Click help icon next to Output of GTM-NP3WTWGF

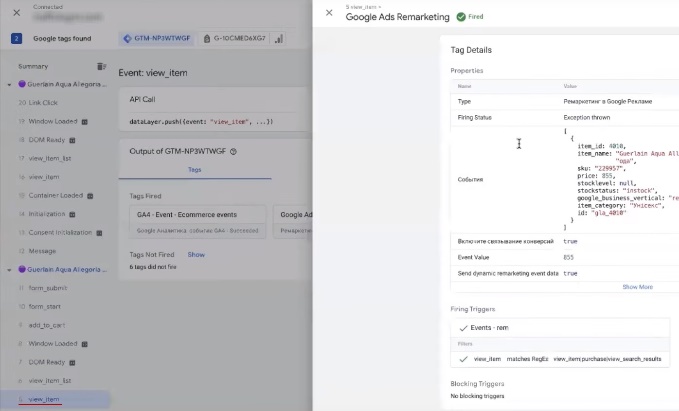click(x=233, y=152)
